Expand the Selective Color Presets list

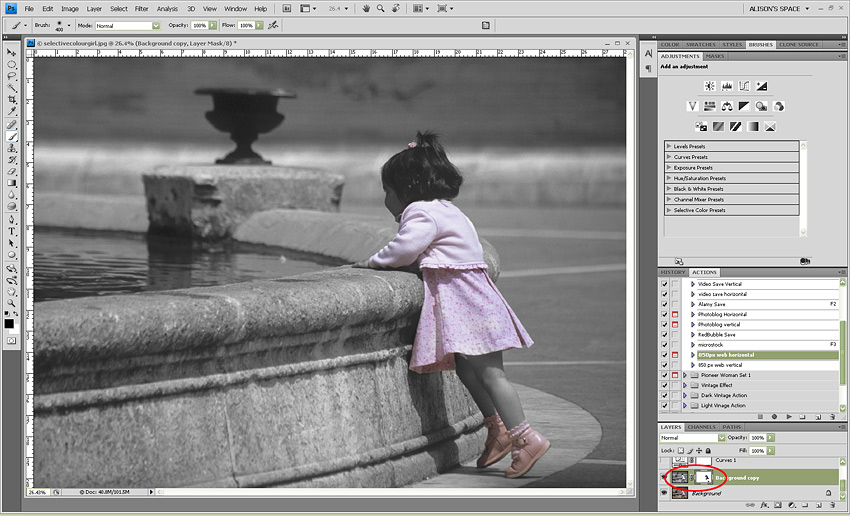pyautogui.click(x=669, y=210)
